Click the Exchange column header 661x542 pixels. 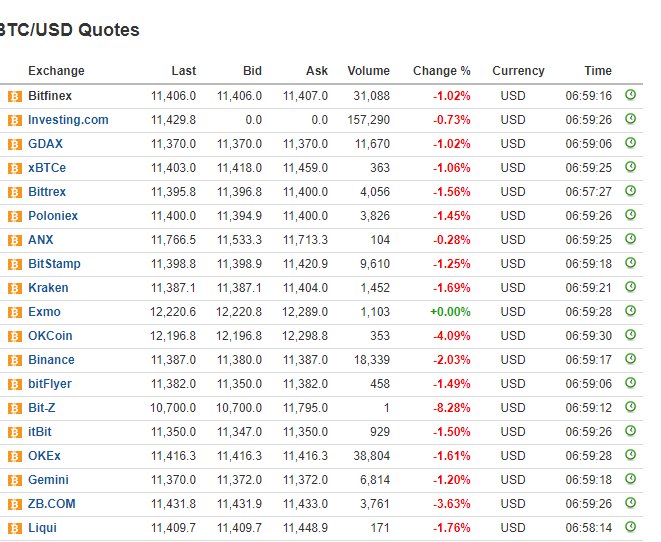pyautogui.click(x=56, y=71)
